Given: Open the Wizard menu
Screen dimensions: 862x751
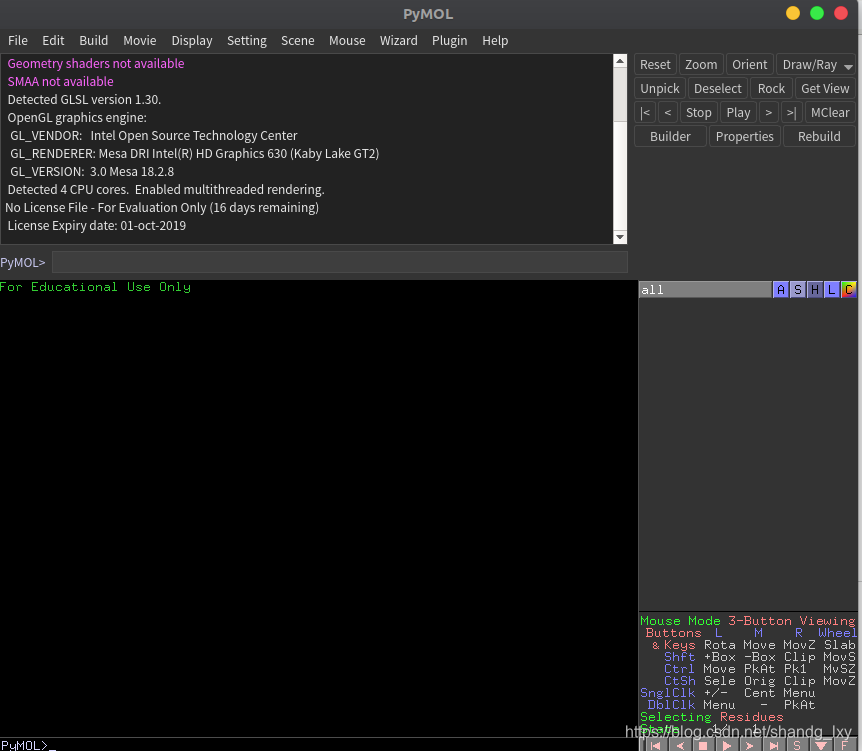Looking at the screenshot, I should click(x=399, y=41).
